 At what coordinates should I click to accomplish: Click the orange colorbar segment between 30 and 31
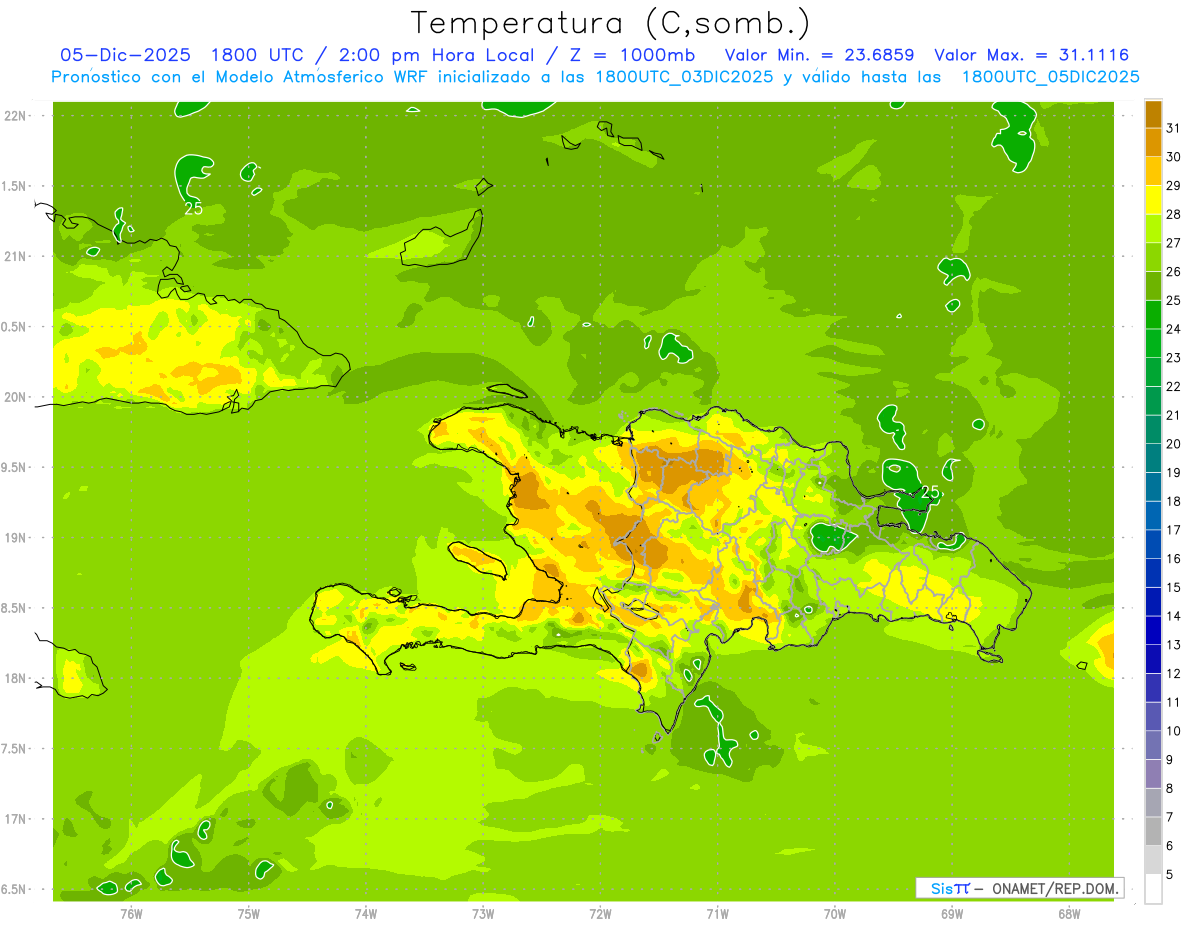pyautogui.click(x=1153, y=142)
